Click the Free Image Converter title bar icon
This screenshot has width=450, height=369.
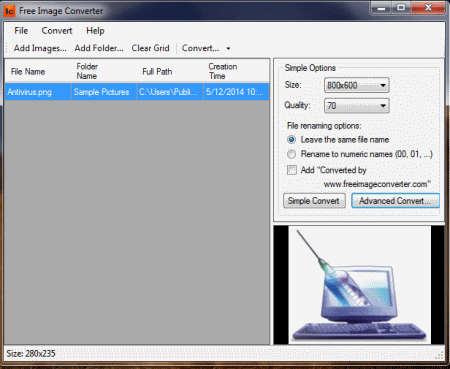tap(9, 11)
